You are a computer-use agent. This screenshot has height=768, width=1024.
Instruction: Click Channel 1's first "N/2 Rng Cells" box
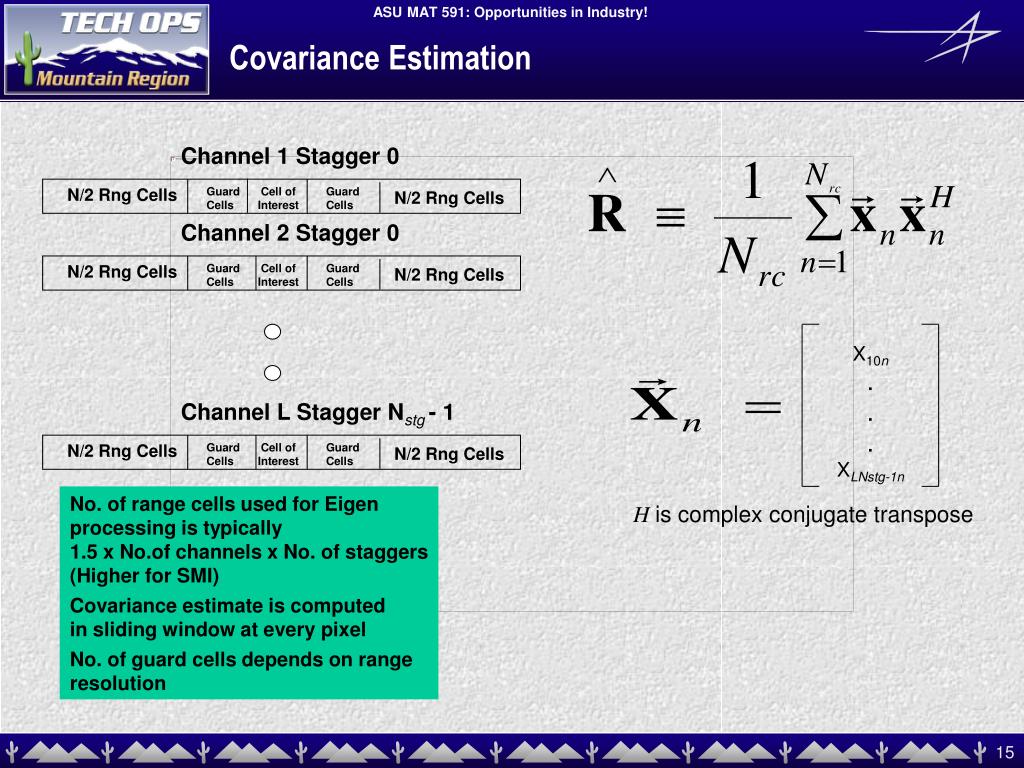115,196
